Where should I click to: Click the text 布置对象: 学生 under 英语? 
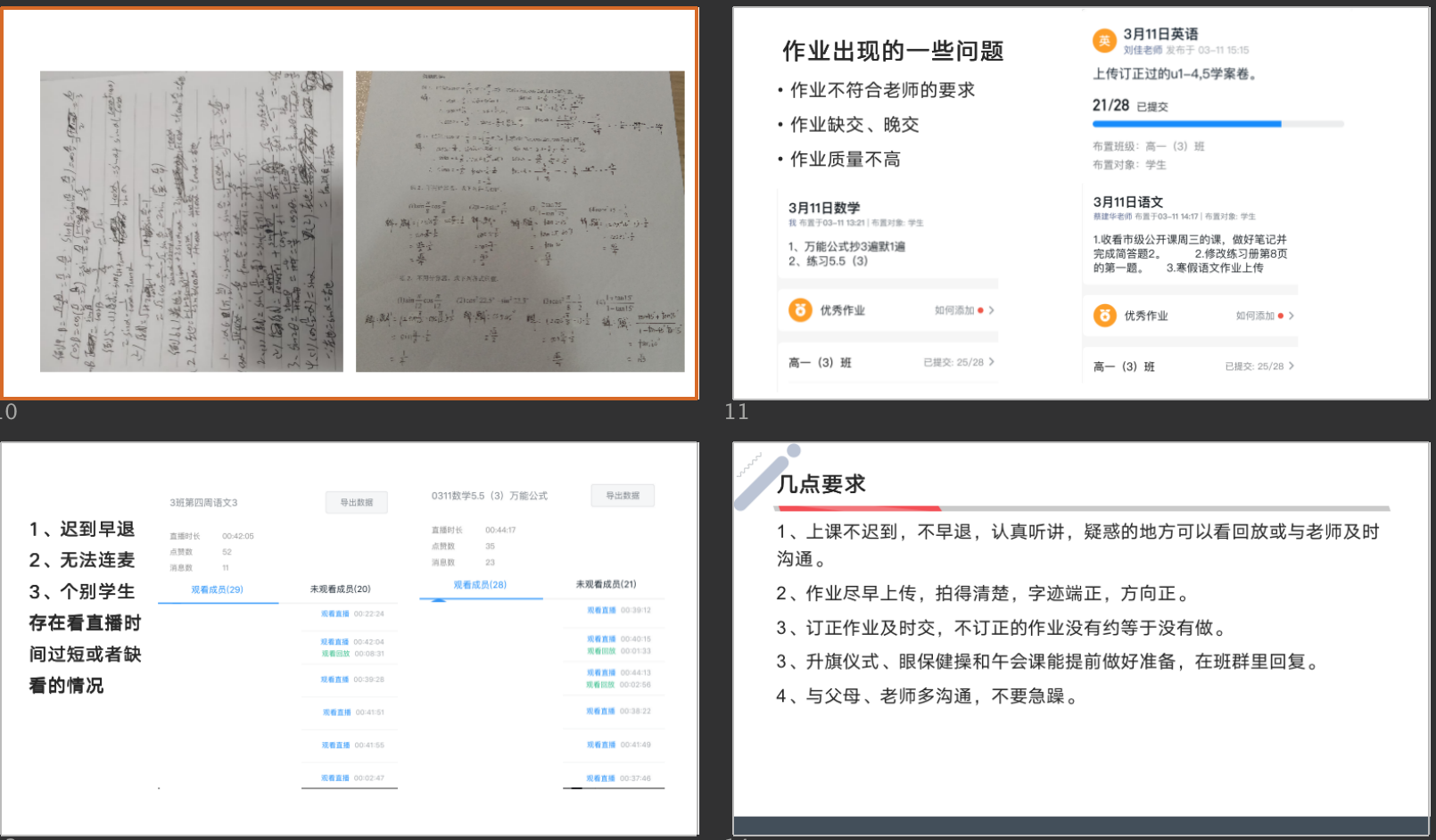(1129, 165)
